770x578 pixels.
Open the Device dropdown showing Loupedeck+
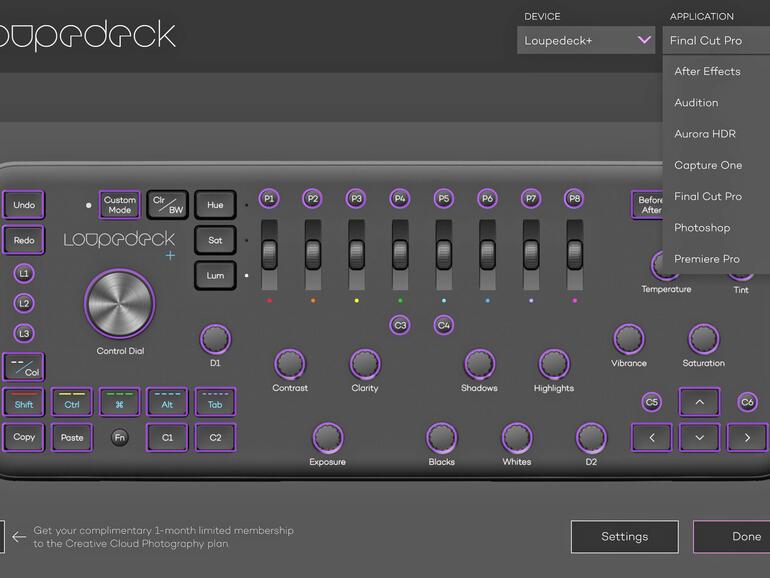tap(586, 41)
